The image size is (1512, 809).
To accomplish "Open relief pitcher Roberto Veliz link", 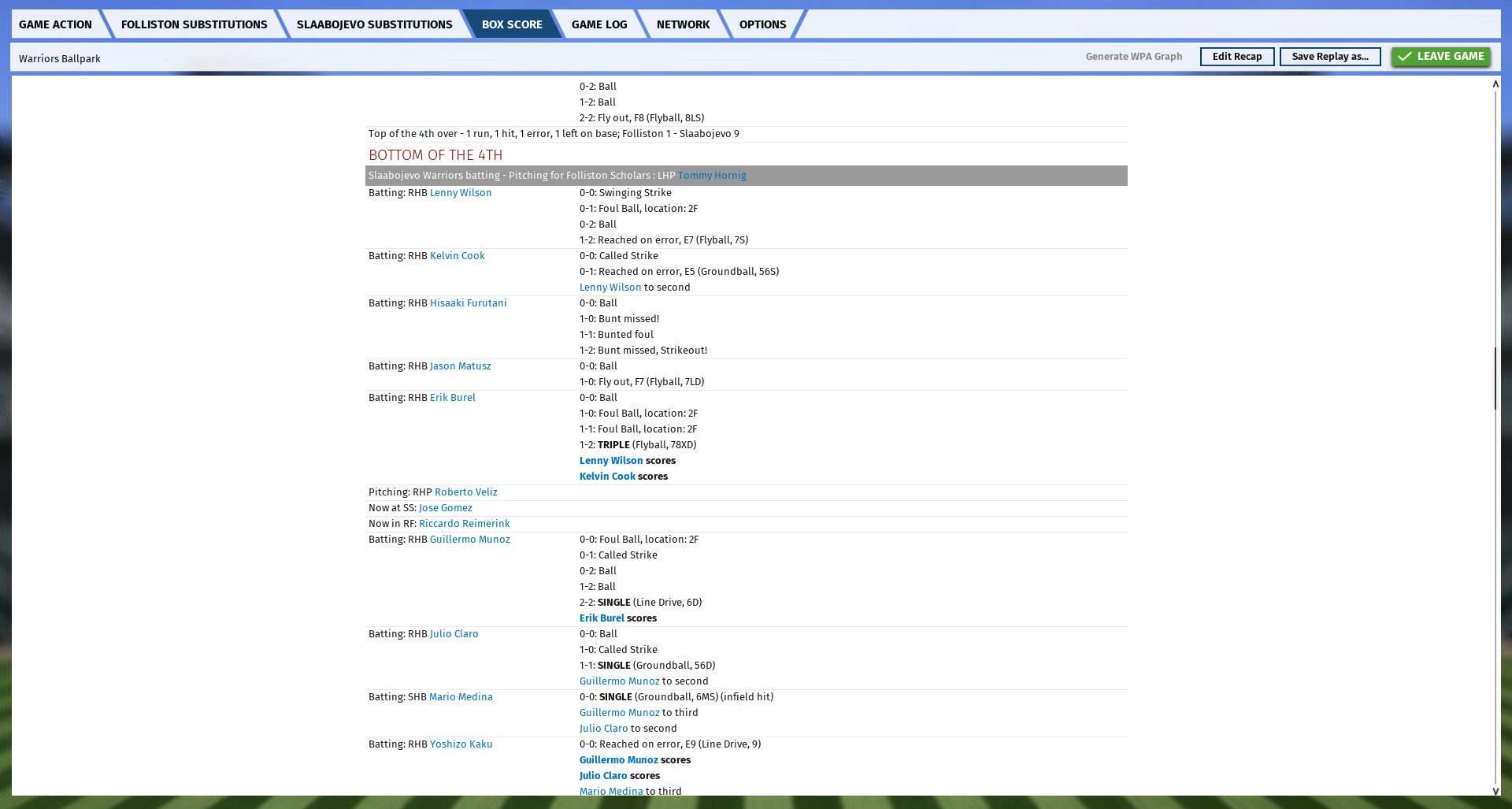I will tap(465, 492).
